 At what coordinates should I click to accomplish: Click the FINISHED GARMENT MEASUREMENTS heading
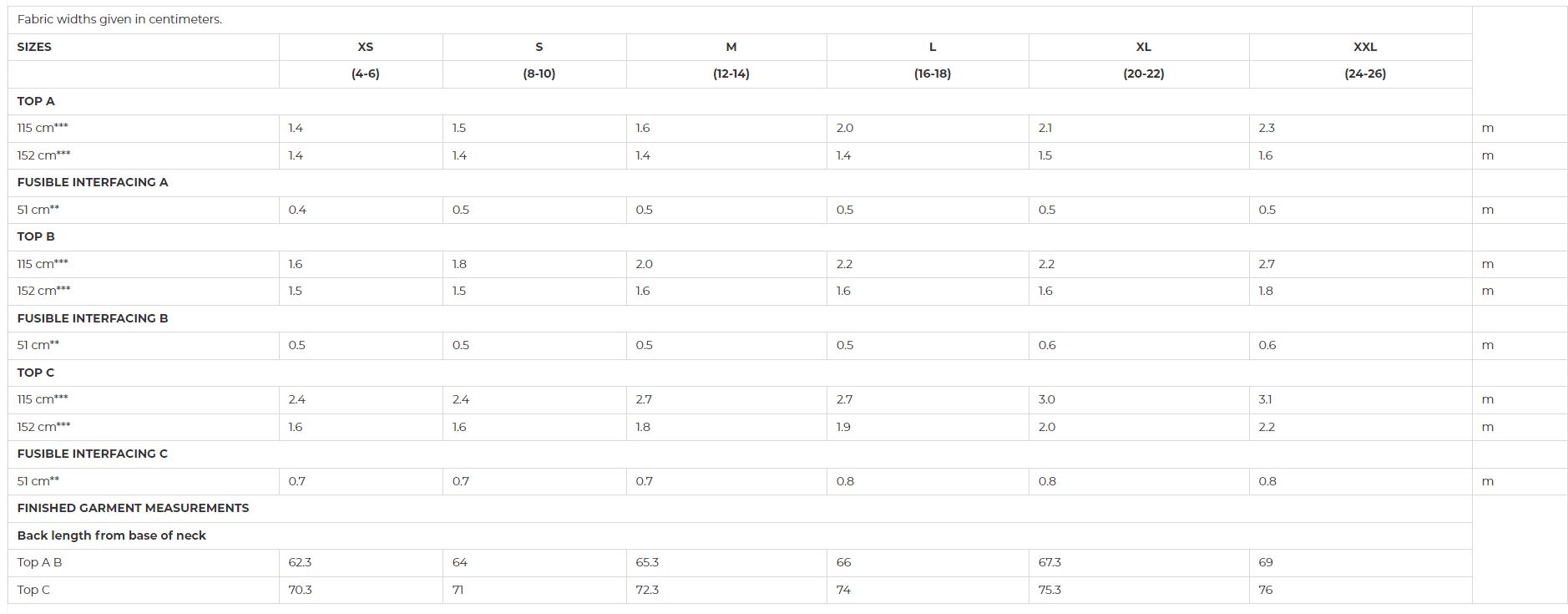(x=133, y=508)
